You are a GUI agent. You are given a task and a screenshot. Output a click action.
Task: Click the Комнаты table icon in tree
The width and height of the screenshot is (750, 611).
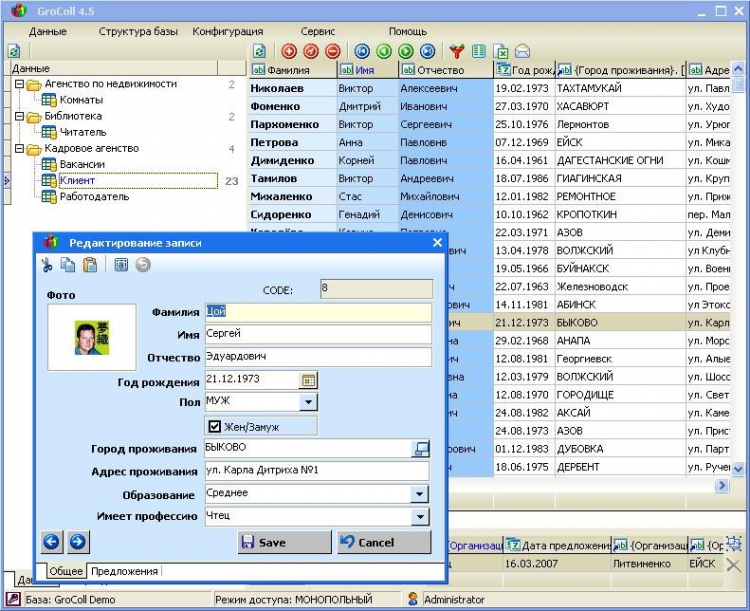point(48,100)
